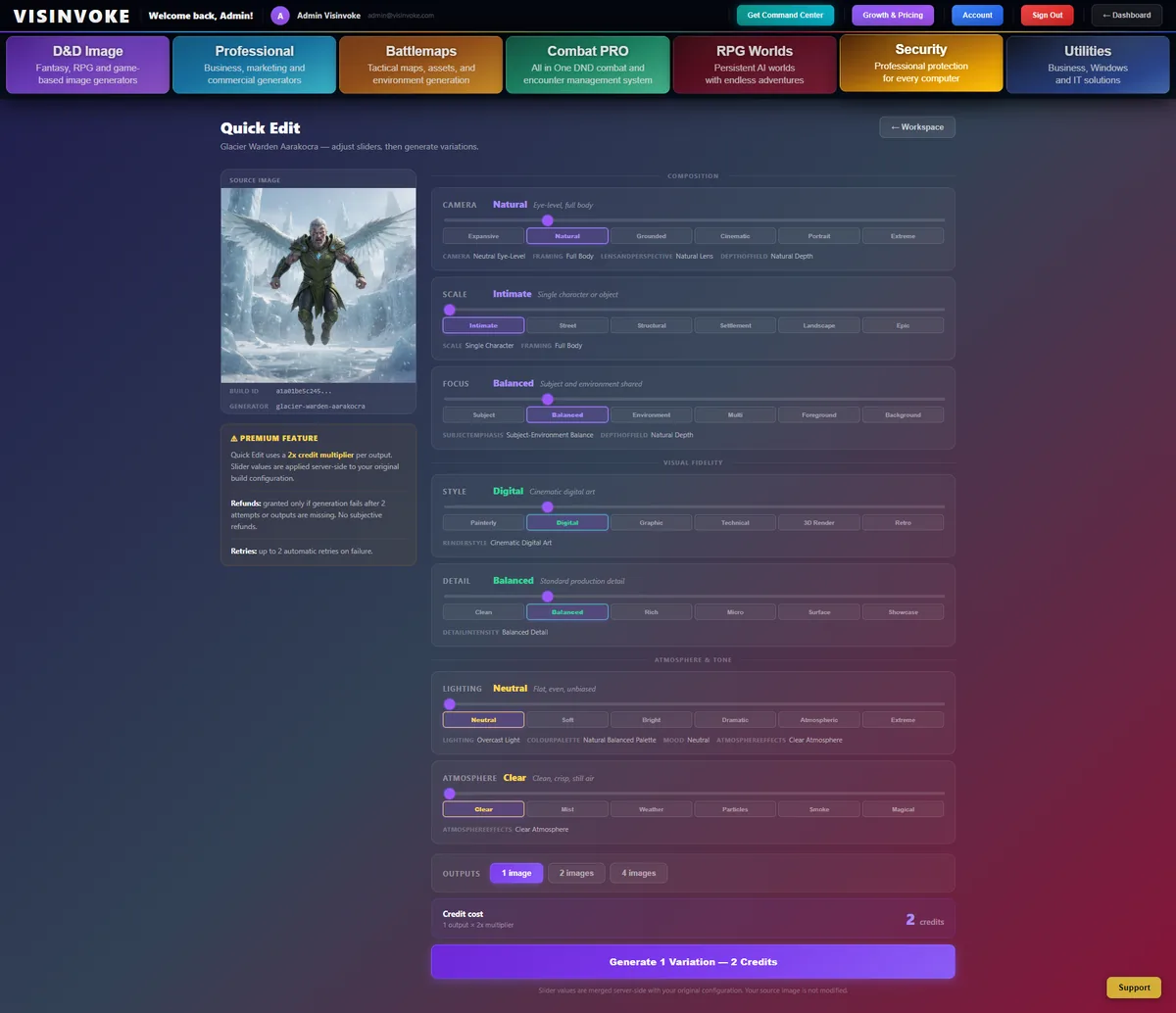Select the Street scale preset
This screenshot has width=1176, height=1013.
click(x=567, y=325)
